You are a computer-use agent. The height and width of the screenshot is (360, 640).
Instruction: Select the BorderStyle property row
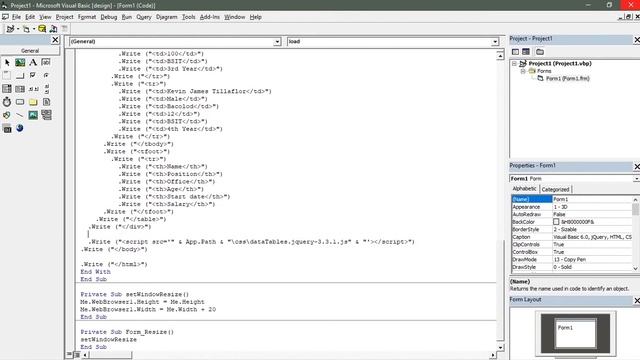572,229
